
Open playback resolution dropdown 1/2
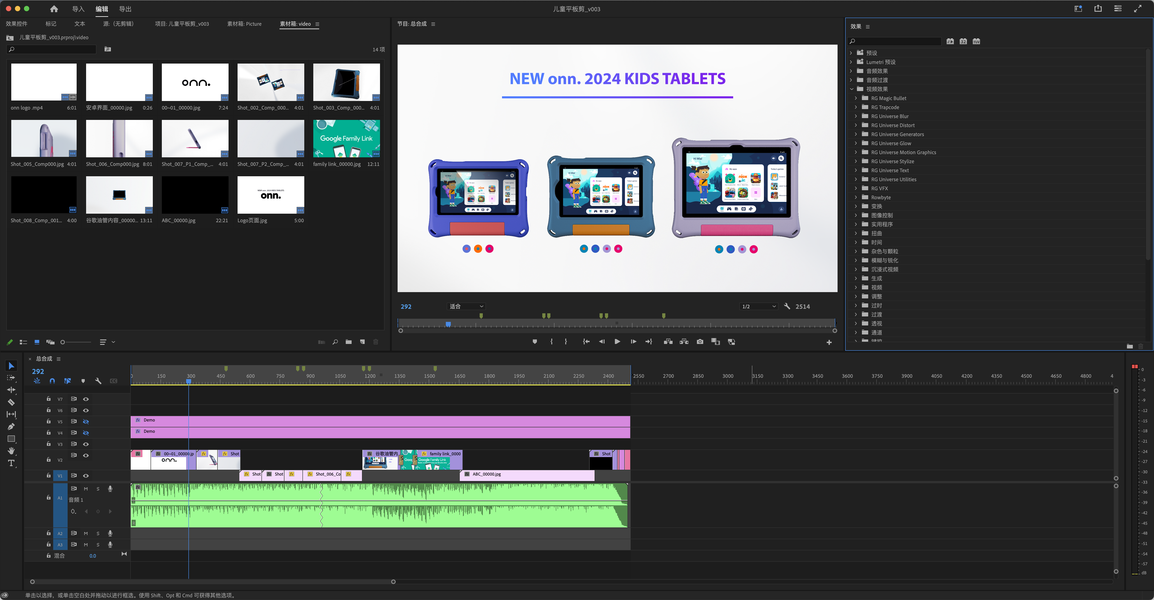(759, 306)
